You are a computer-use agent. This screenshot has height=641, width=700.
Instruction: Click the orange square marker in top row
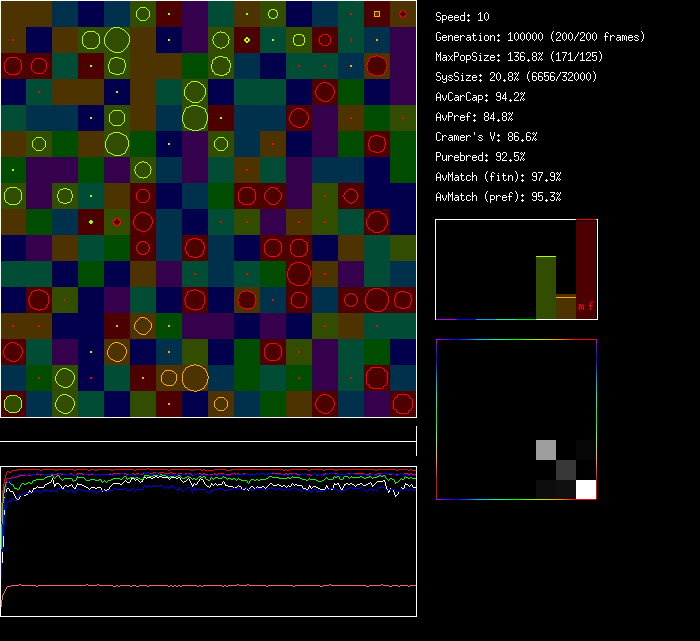point(377,14)
